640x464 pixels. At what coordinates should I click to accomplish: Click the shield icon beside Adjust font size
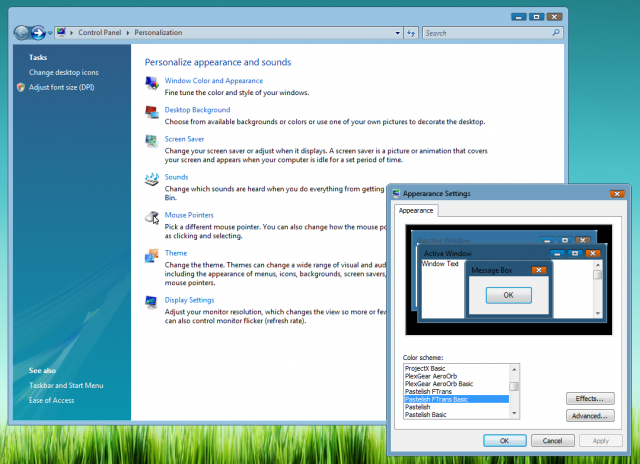[x=21, y=87]
